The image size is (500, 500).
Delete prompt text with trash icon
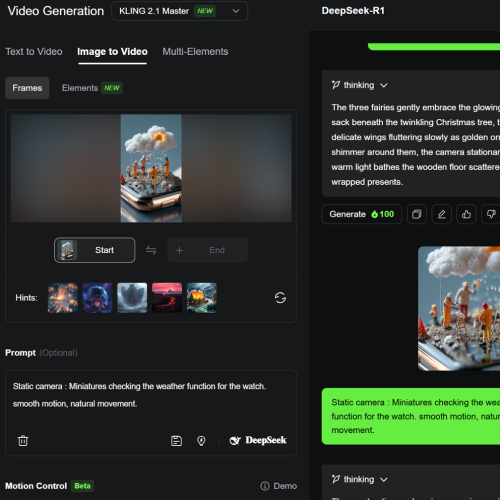tap(23, 441)
